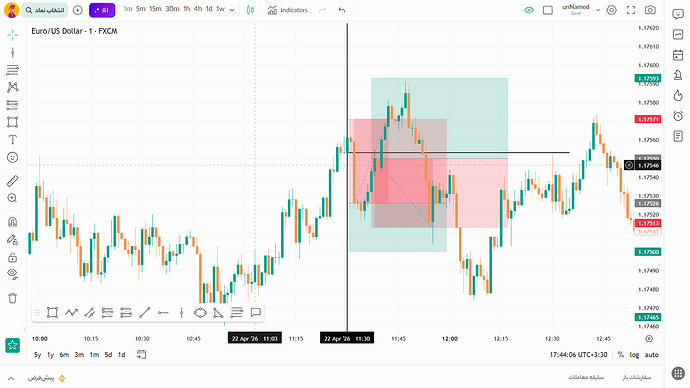This screenshot has height=388, width=690.
Task: Click the add symbol plus icon
Action: [77, 10]
